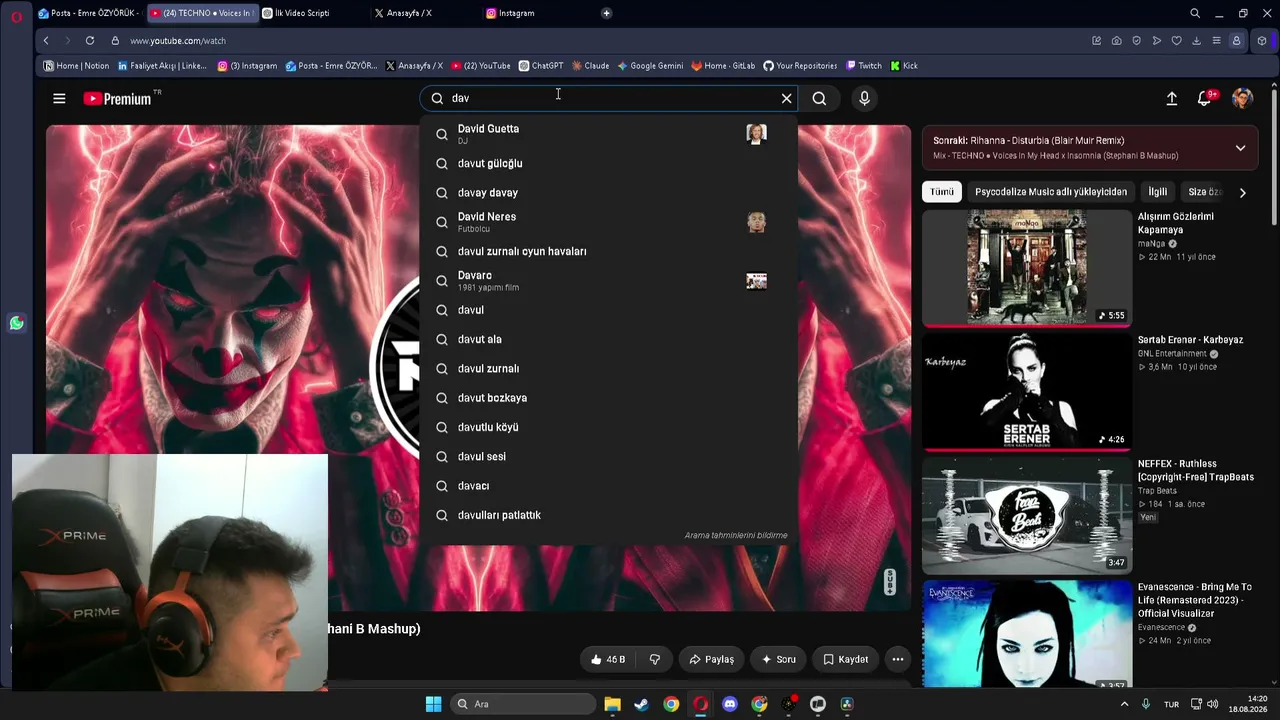Viewport: 1280px width, 720px height.
Task: Switch to the 'Posta - Emre ÖZYÖRÜK' tab
Action: pyautogui.click(x=89, y=13)
